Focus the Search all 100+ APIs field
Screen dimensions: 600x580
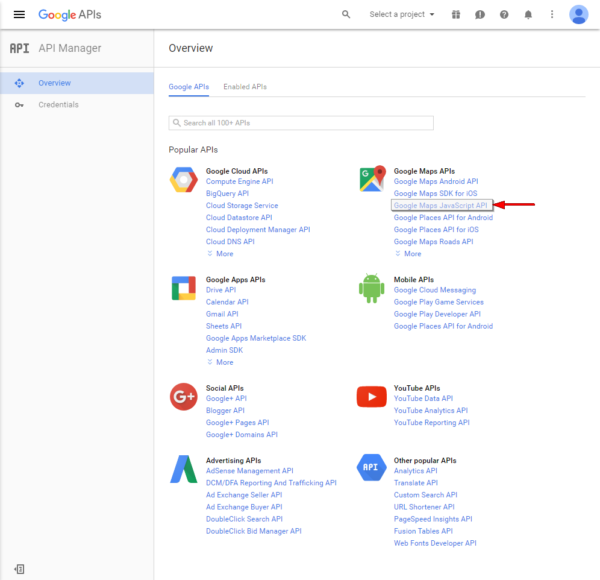pyautogui.click(x=301, y=123)
